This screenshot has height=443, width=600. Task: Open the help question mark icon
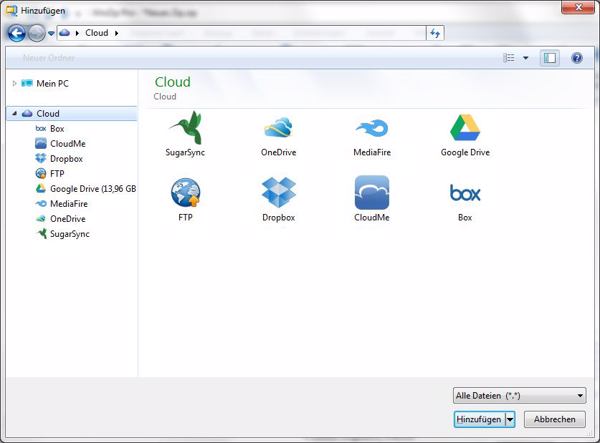pyautogui.click(x=577, y=58)
